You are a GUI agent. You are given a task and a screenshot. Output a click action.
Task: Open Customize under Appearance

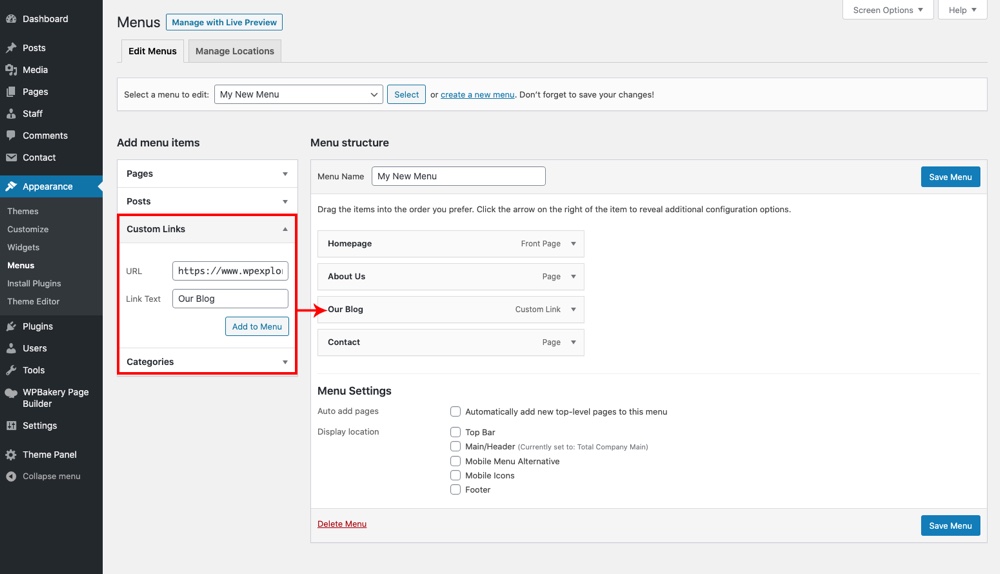tap(28, 229)
